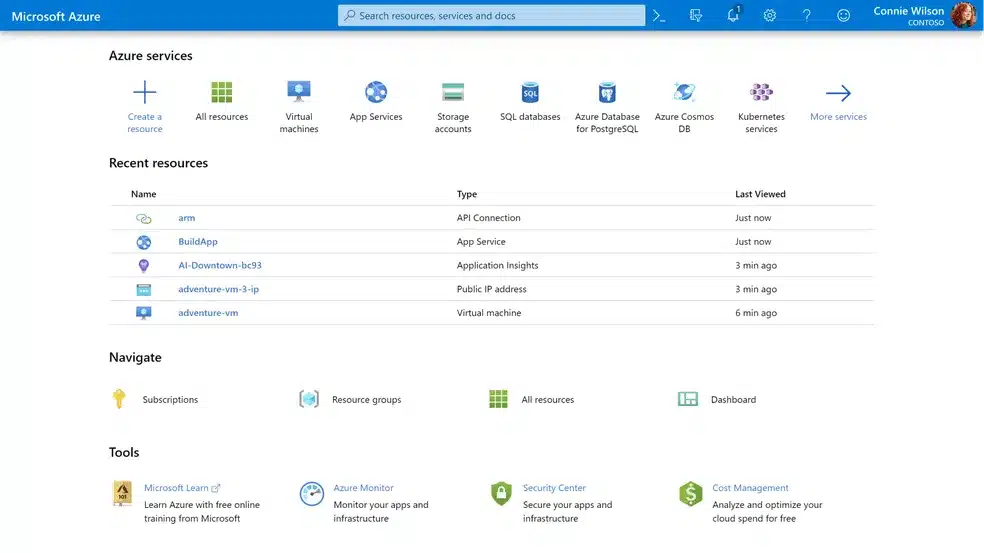Open the AI-Downtown-bc93 link
Screen dimensions: 984x553
pyautogui.click(x=220, y=266)
